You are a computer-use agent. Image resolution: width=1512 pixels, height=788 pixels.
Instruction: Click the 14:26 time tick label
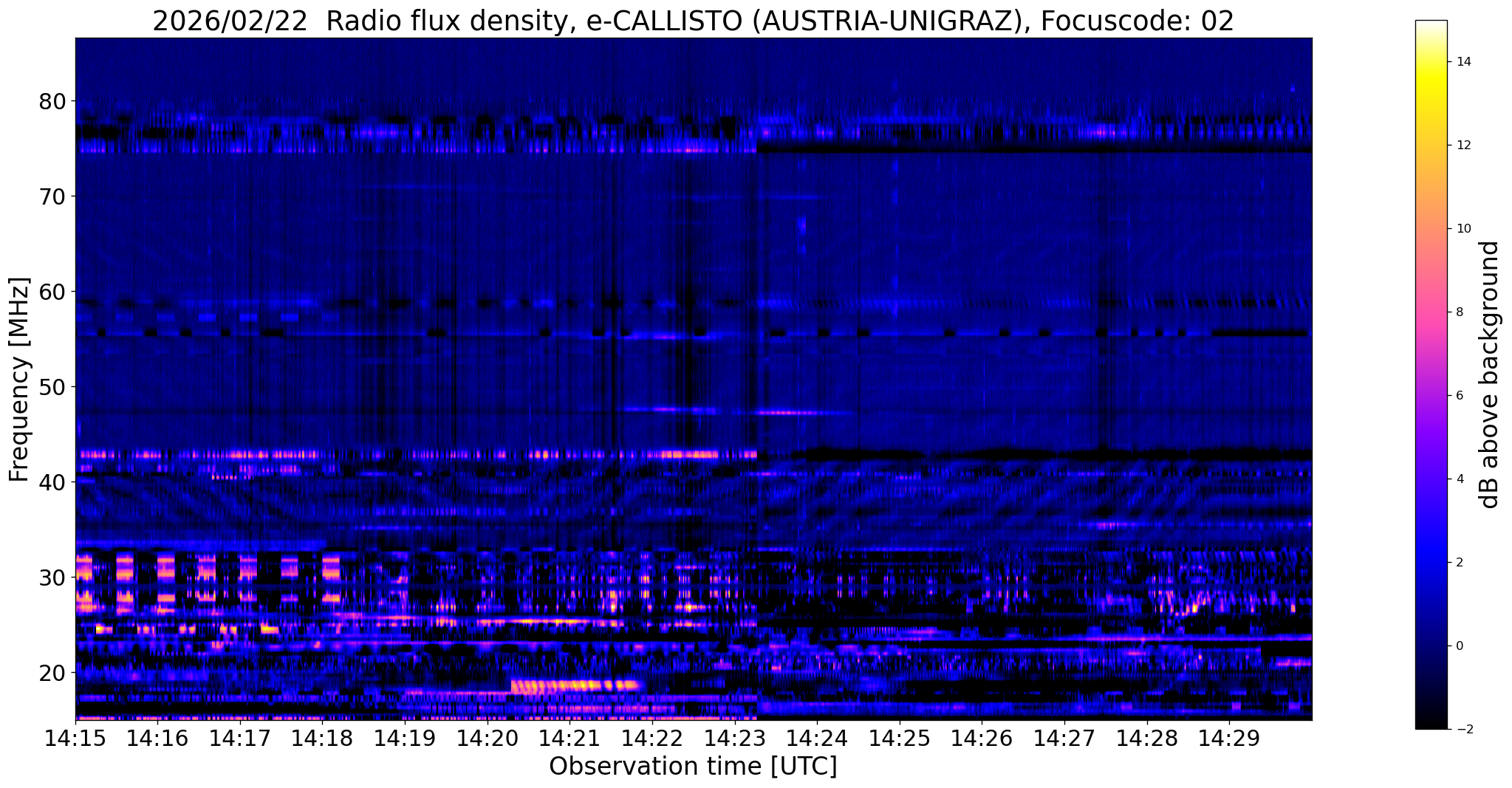point(982,738)
